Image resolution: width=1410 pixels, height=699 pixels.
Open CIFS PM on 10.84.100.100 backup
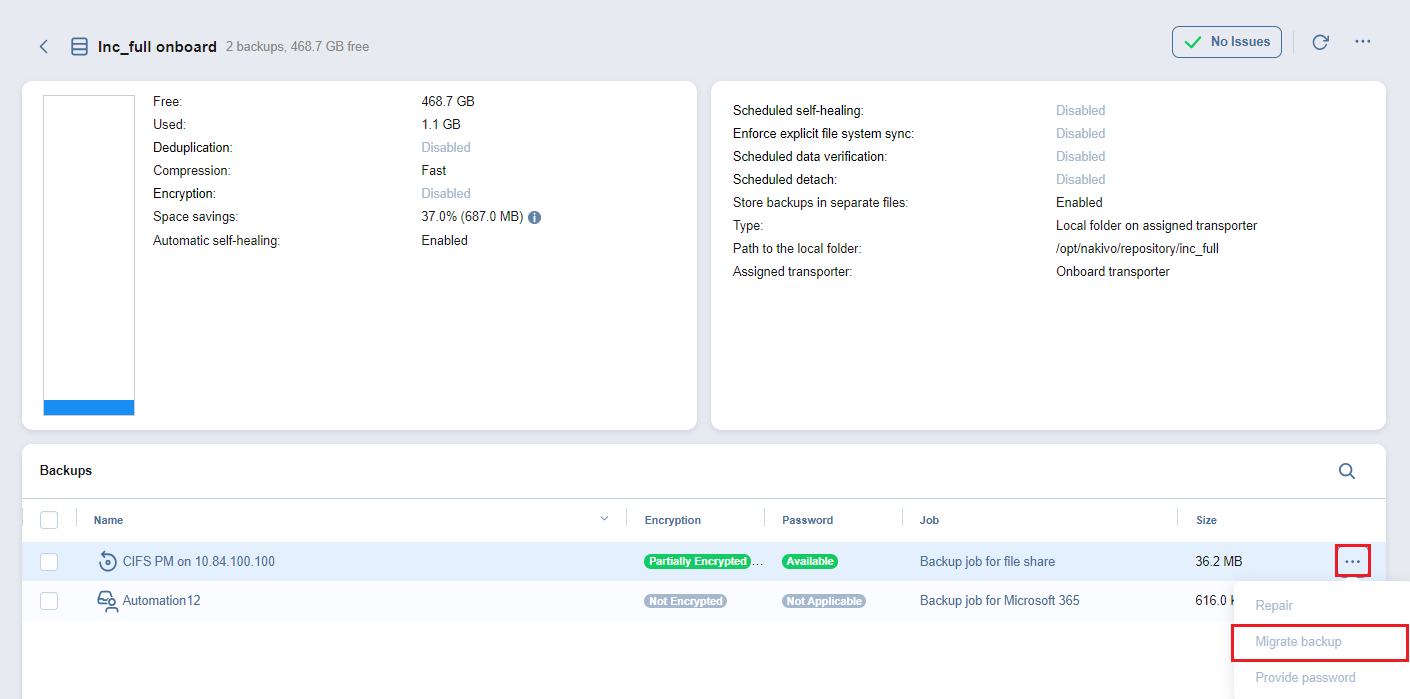point(198,562)
